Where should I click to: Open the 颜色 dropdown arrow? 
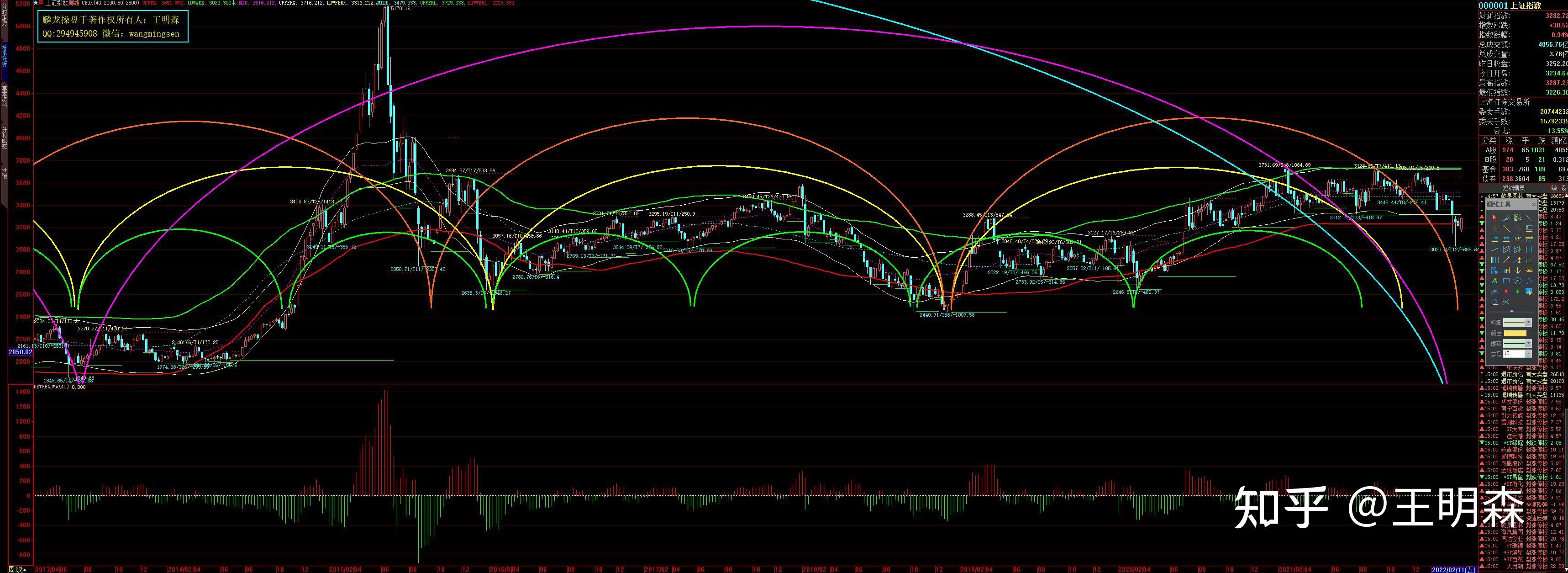[x=1530, y=334]
